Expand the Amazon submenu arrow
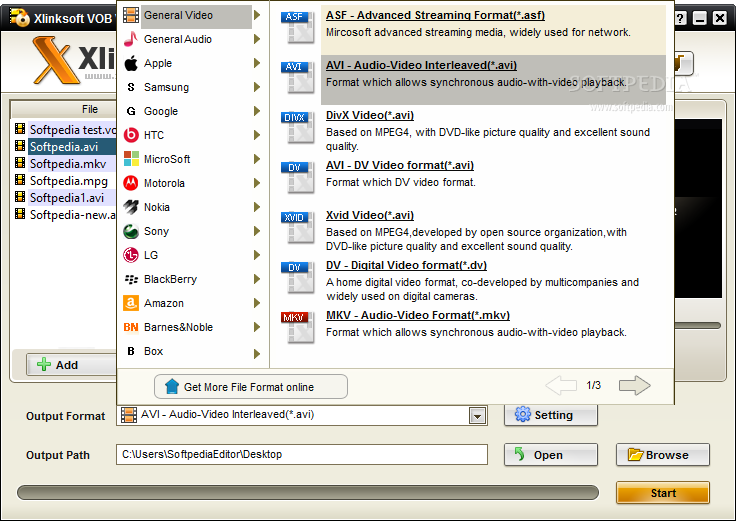The width and height of the screenshot is (736, 521). click(x=257, y=303)
